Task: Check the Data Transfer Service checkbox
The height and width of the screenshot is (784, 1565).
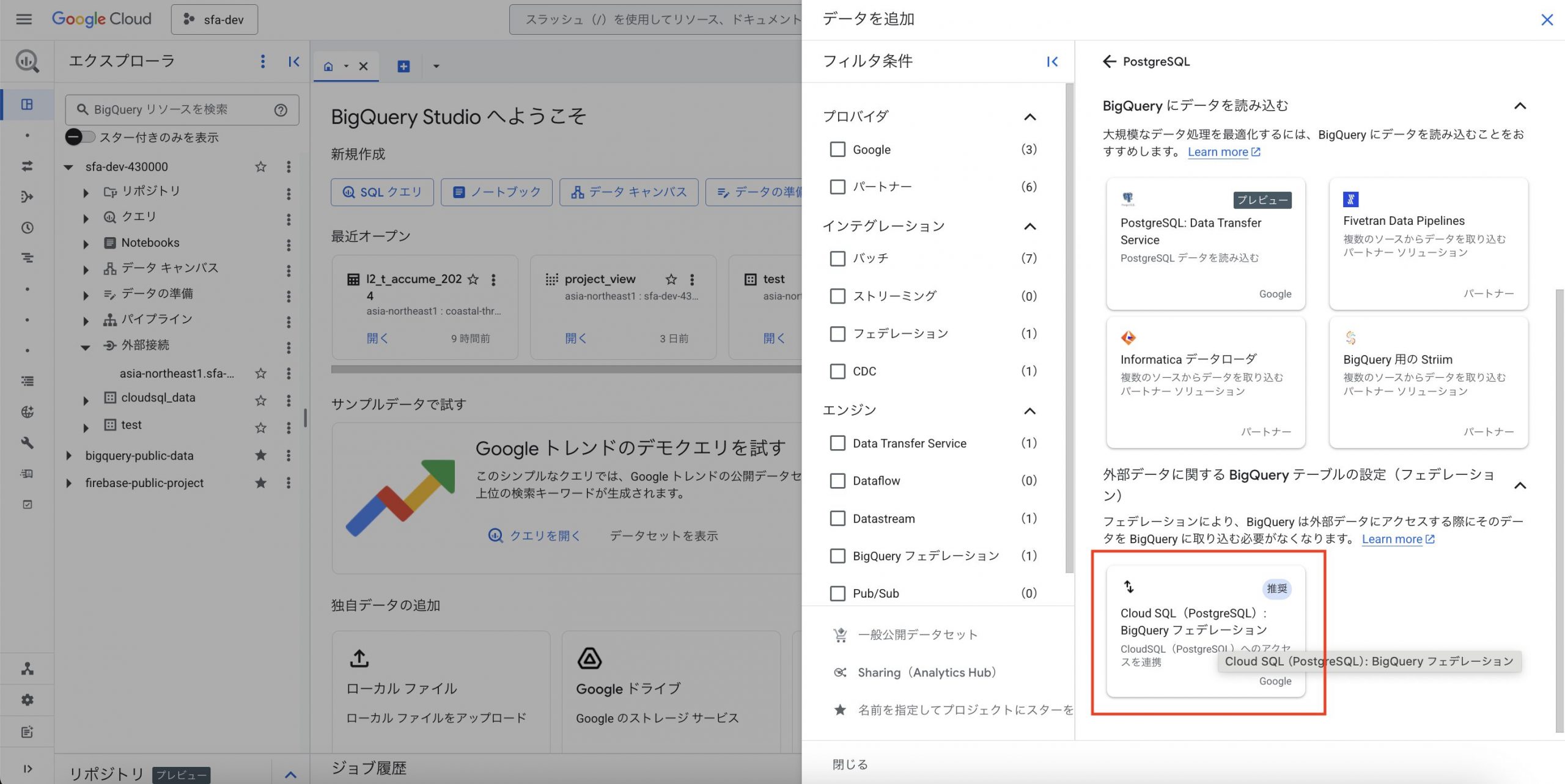Action: (838, 443)
